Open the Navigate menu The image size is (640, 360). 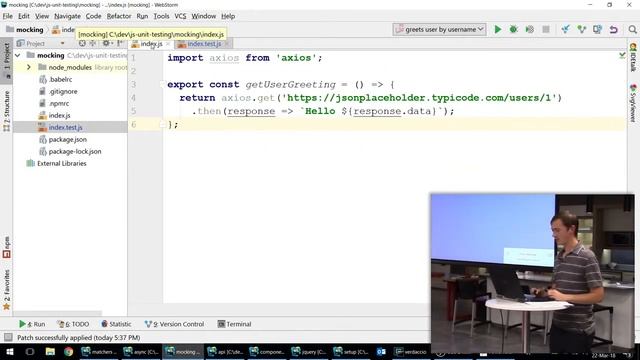(67, 16)
